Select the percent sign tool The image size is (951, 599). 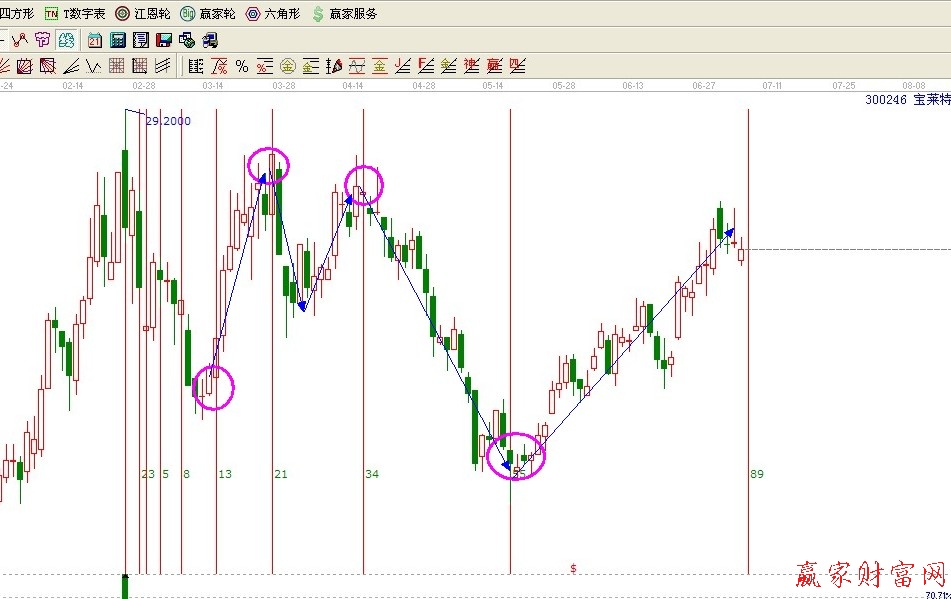point(242,67)
